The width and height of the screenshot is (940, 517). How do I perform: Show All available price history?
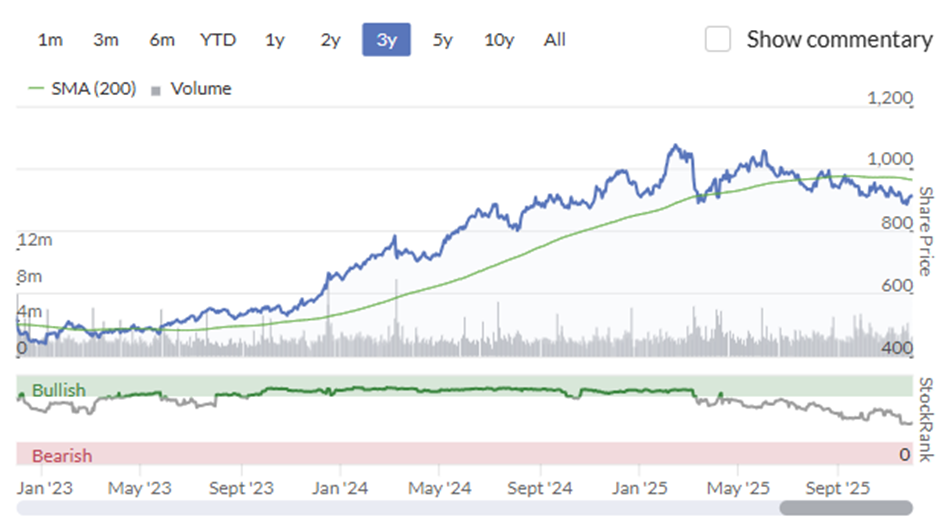555,40
